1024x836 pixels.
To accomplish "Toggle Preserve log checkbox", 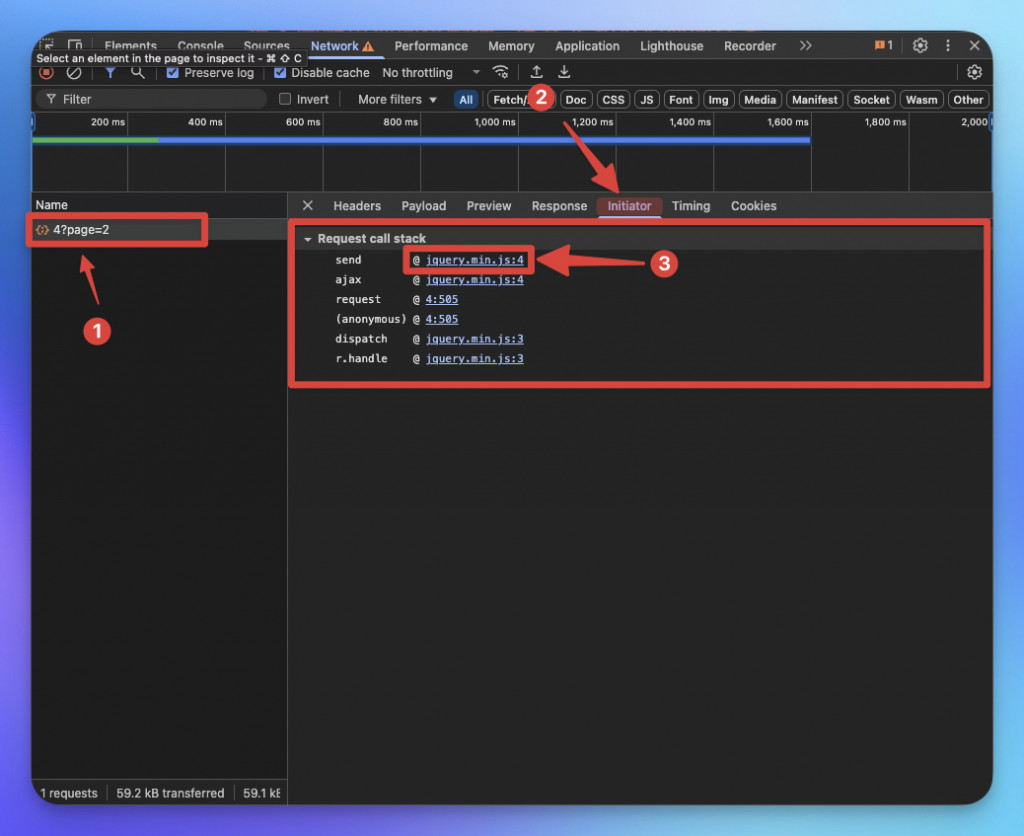I will click(x=172, y=72).
